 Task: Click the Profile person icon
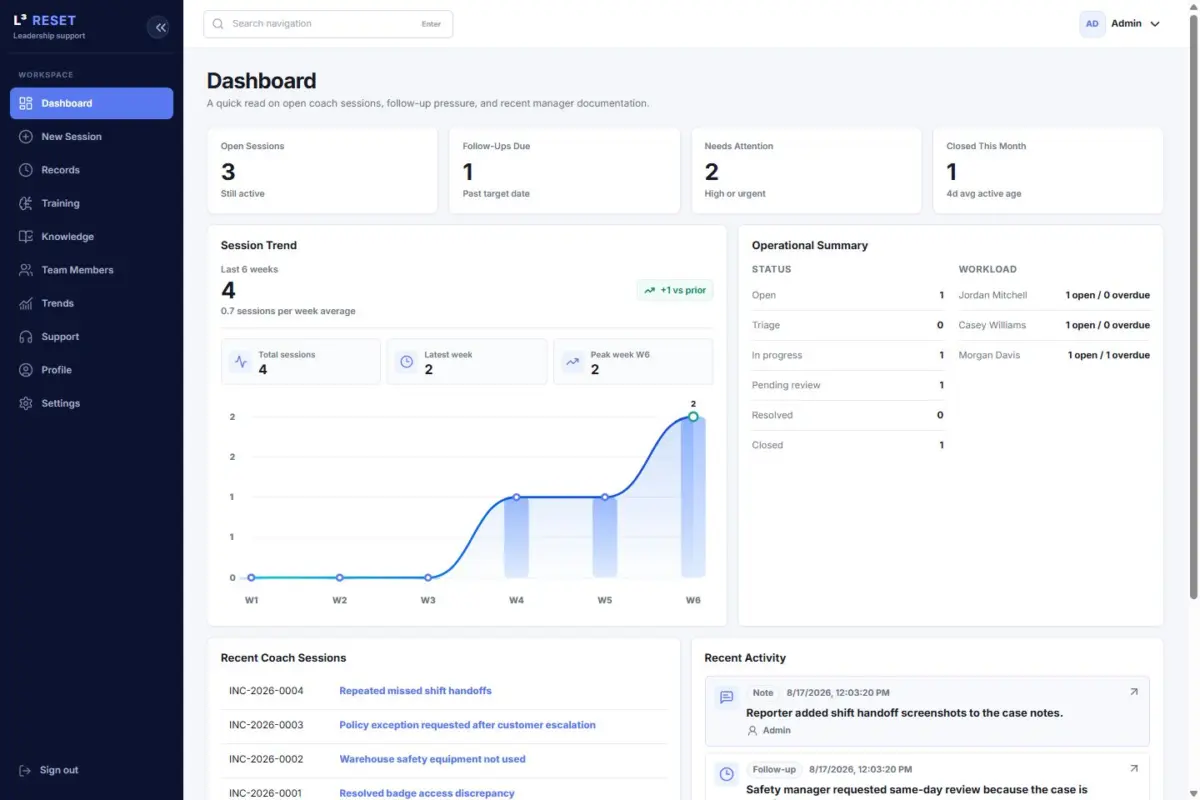pyautogui.click(x=26, y=370)
